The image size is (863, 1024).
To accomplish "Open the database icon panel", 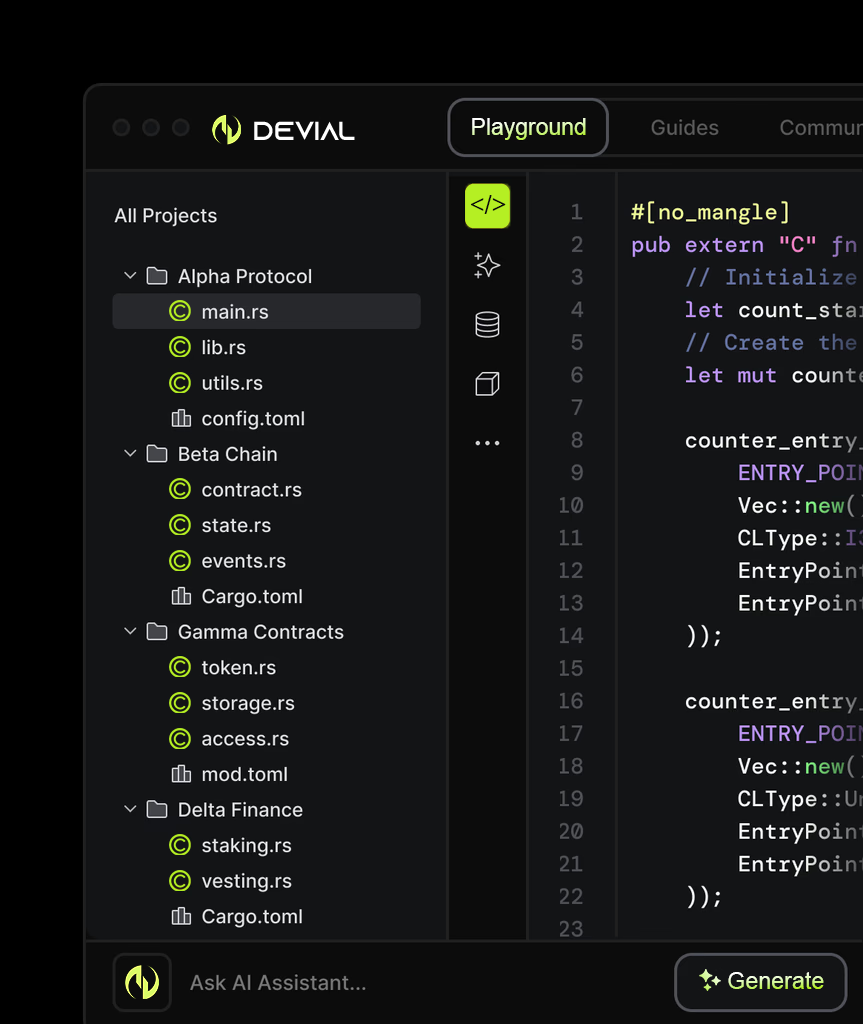I will (x=487, y=325).
